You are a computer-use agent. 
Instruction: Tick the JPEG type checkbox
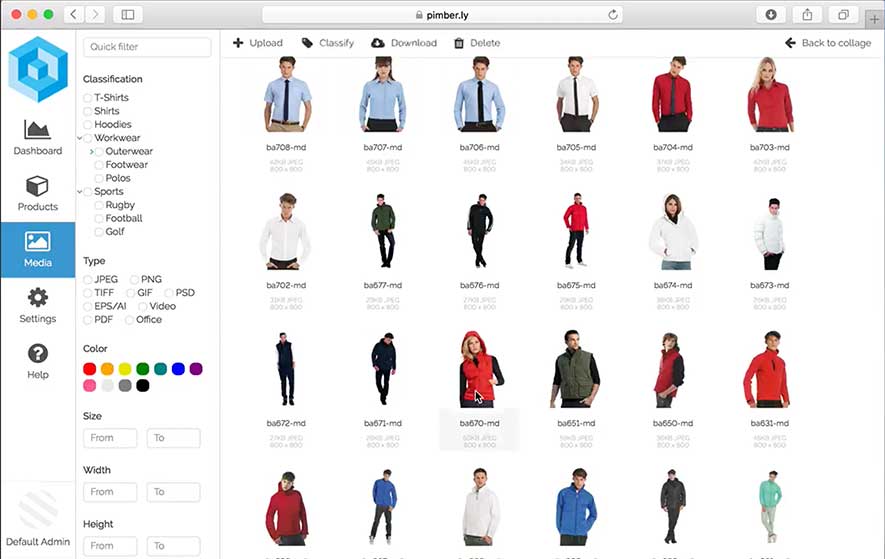point(88,280)
